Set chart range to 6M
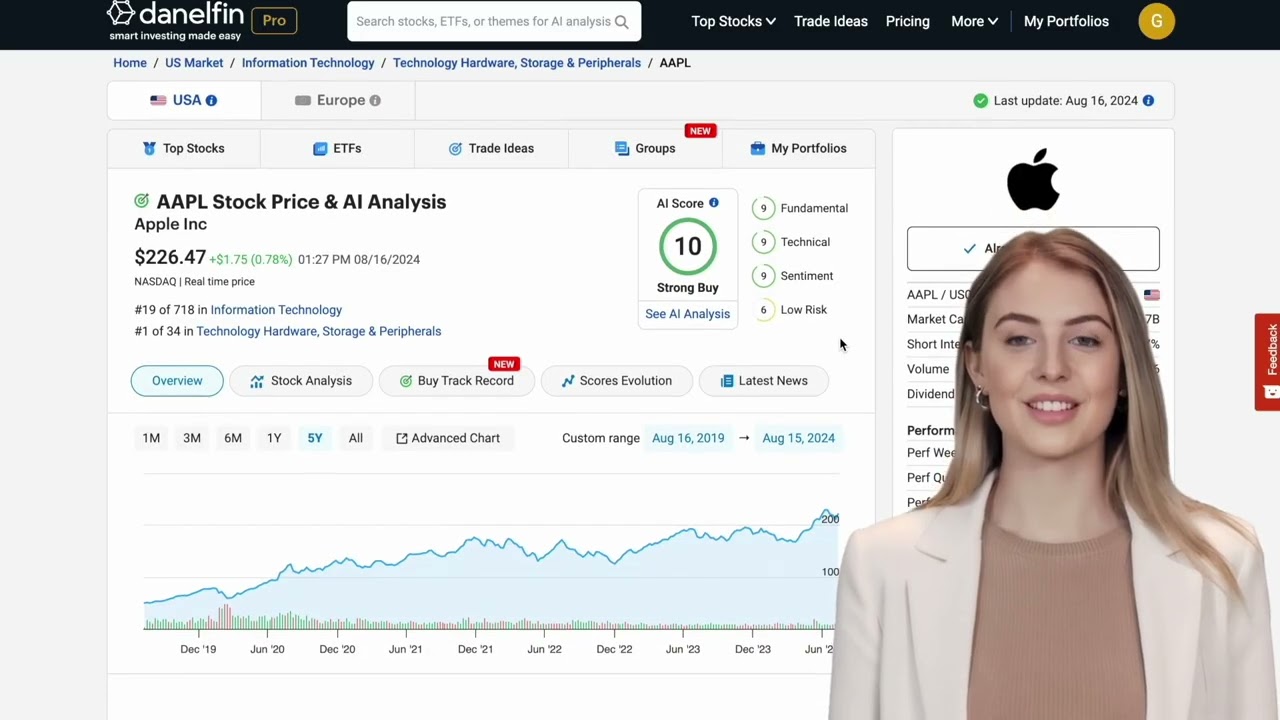1280x720 pixels. [233, 438]
